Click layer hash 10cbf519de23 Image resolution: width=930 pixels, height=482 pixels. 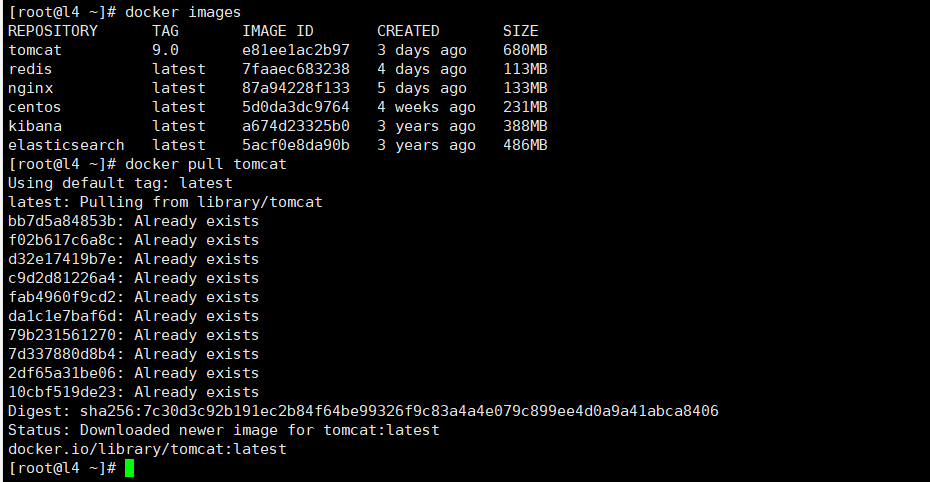coord(62,392)
